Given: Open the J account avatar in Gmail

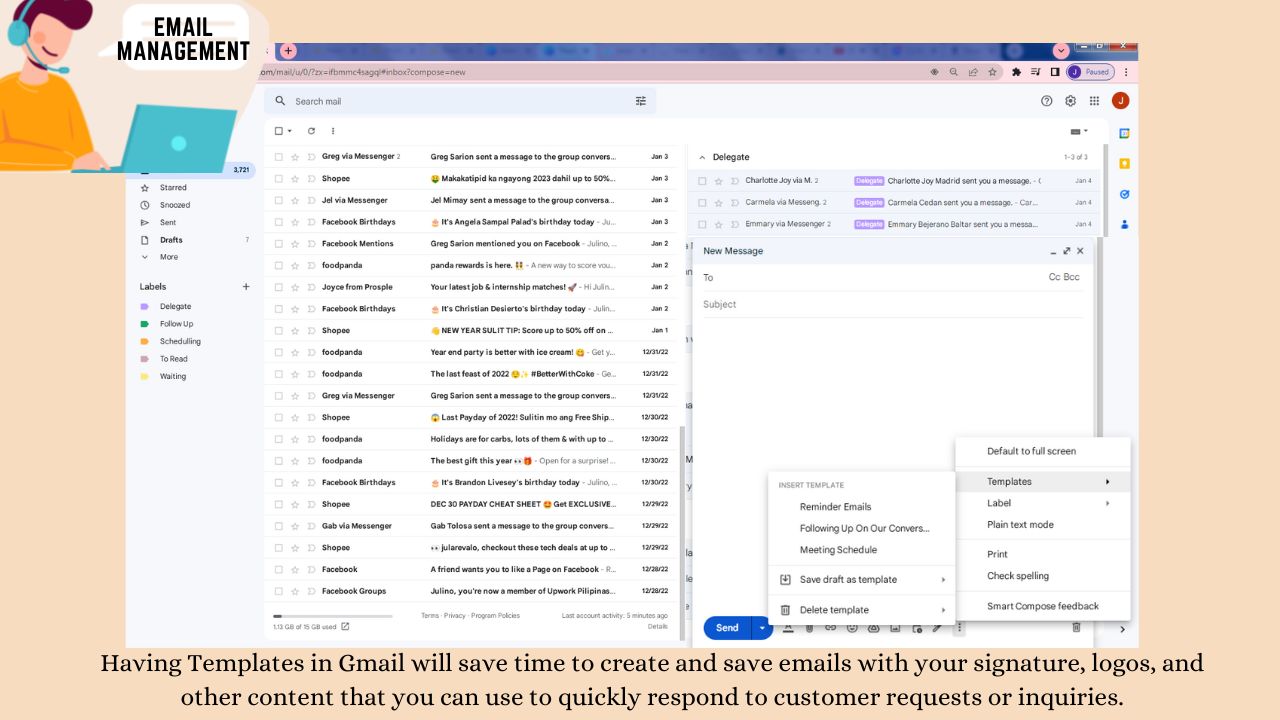Looking at the screenshot, I should 1120,101.
